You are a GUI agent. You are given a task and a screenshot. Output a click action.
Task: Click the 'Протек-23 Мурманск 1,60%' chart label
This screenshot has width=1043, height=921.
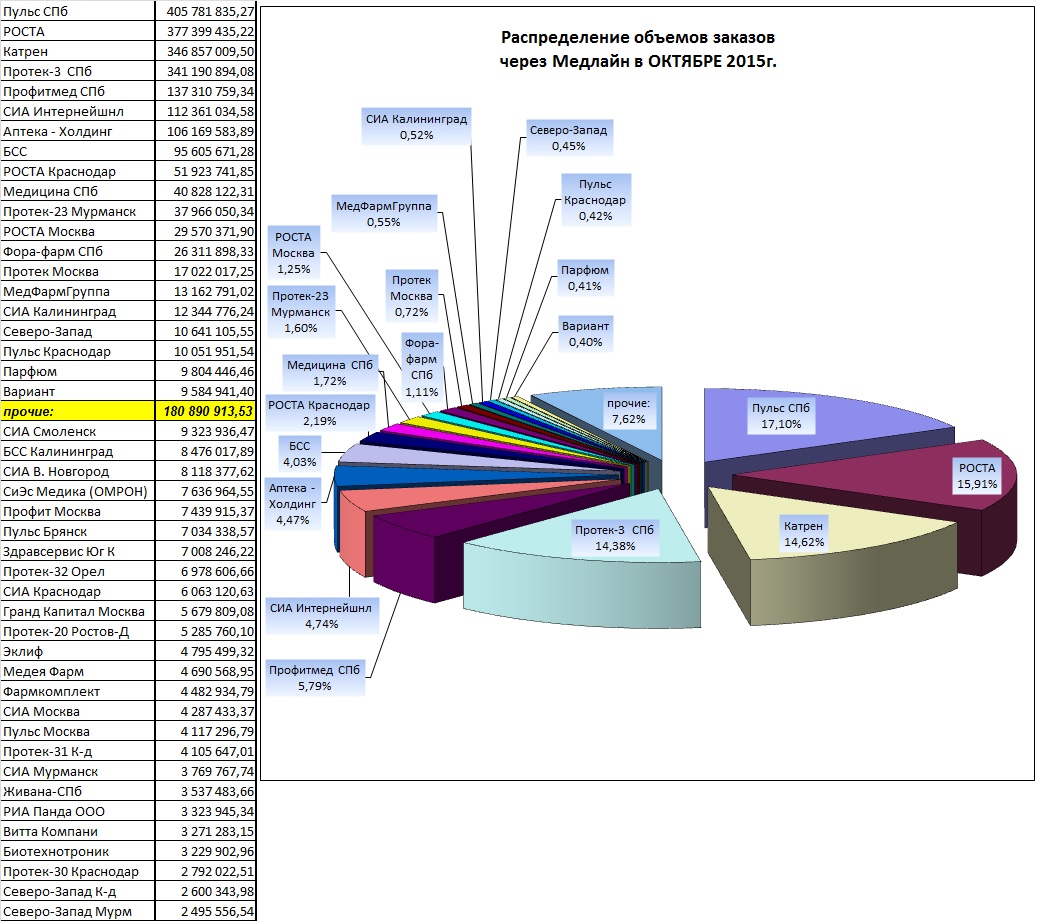301,311
